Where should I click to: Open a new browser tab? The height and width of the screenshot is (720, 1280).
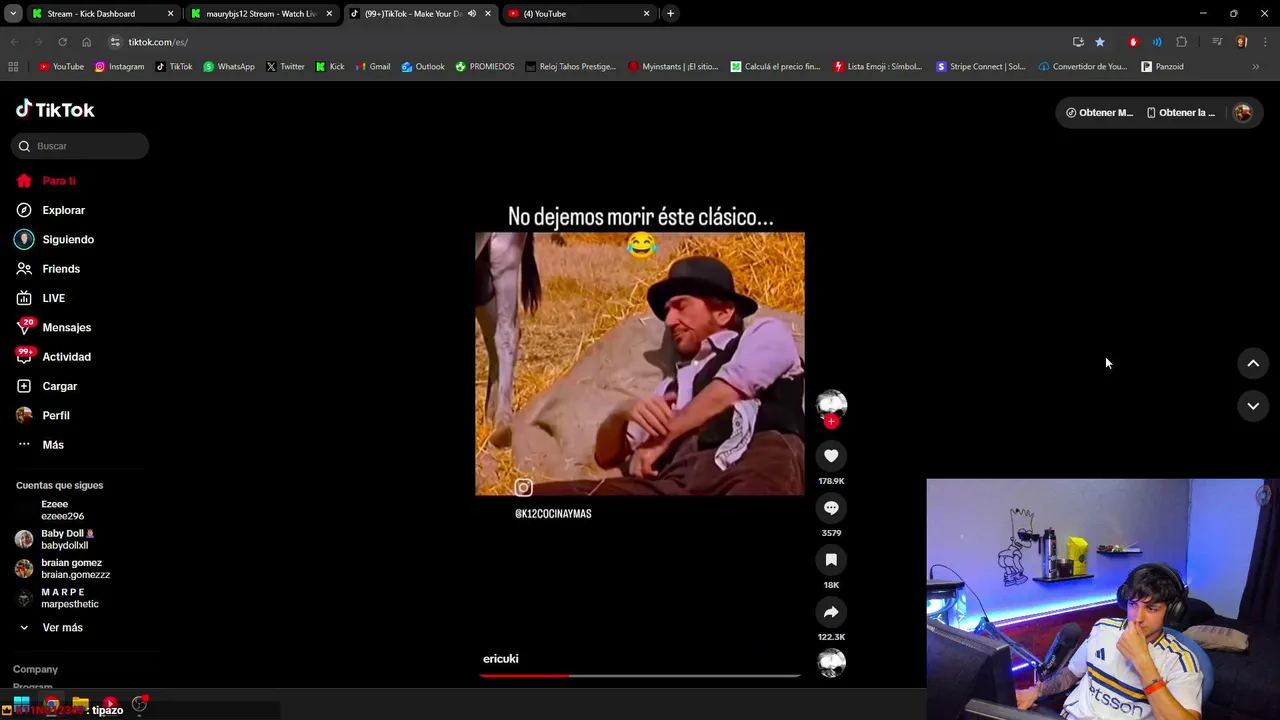click(x=670, y=14)
